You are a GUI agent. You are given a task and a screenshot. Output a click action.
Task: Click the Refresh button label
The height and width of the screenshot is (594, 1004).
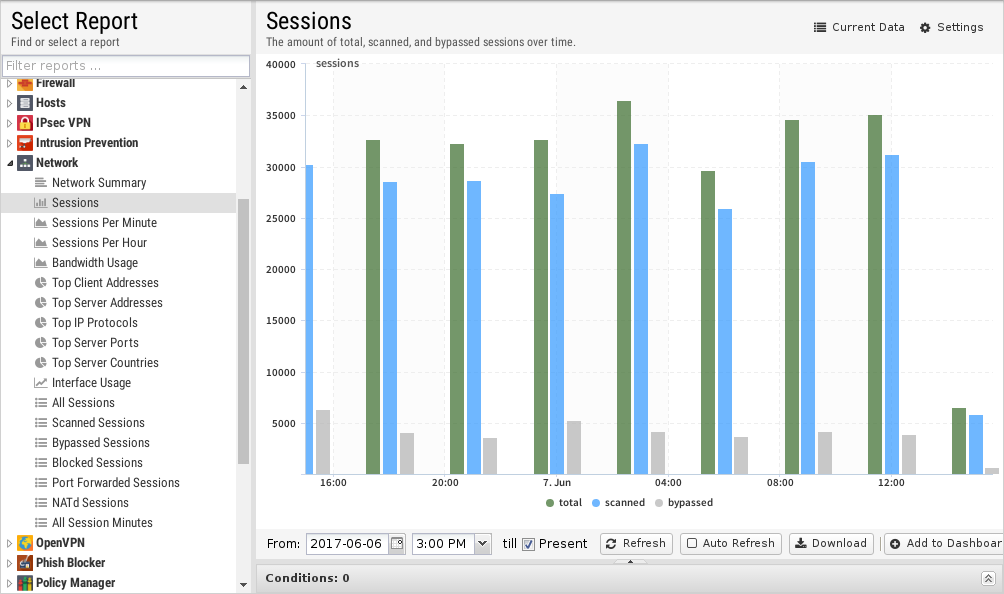pyautogui.click(x=644, y=543)
